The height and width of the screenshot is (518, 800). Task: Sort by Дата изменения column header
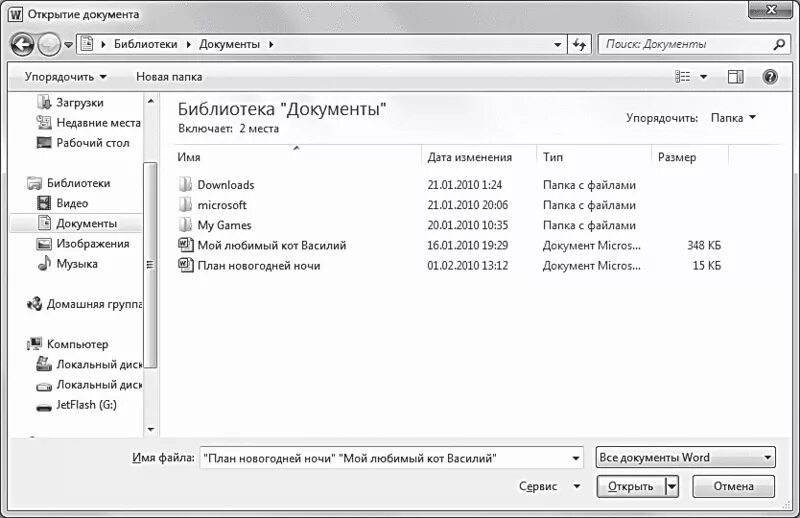click(x=479, y=157)
